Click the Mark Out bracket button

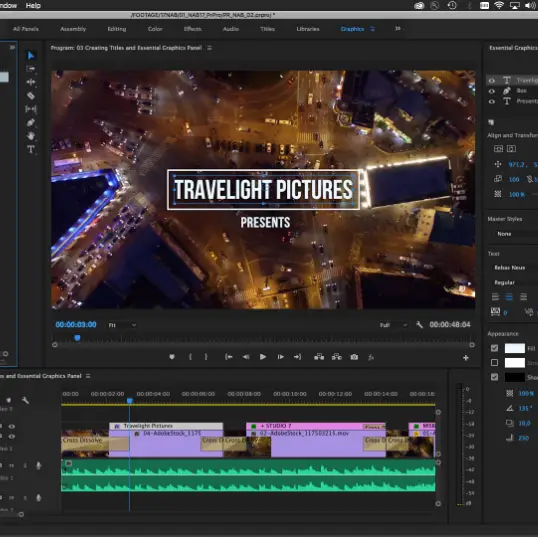[206, 357]
